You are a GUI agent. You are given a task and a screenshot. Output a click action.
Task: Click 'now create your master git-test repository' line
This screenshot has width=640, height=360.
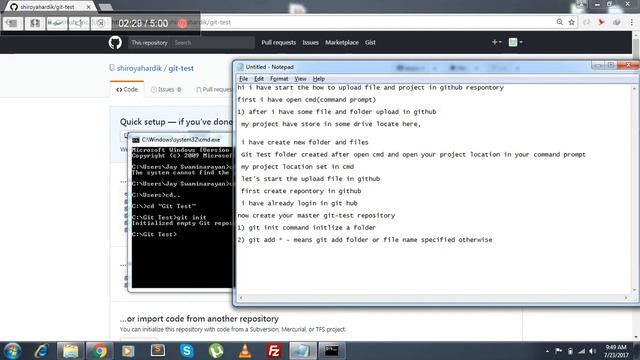tap(316, 216)
